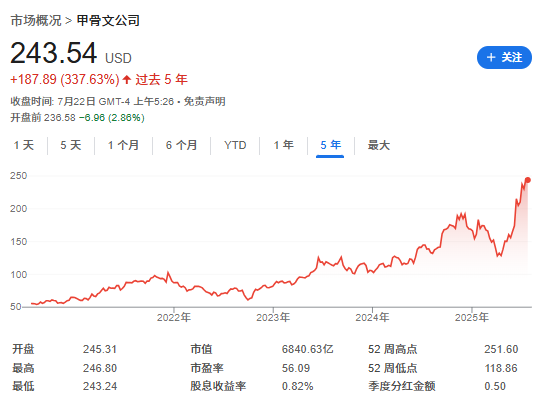This screenshot has width=557, height=409.
Task: Click the 2024年 axis marker
Action: [x=372, y=317]
